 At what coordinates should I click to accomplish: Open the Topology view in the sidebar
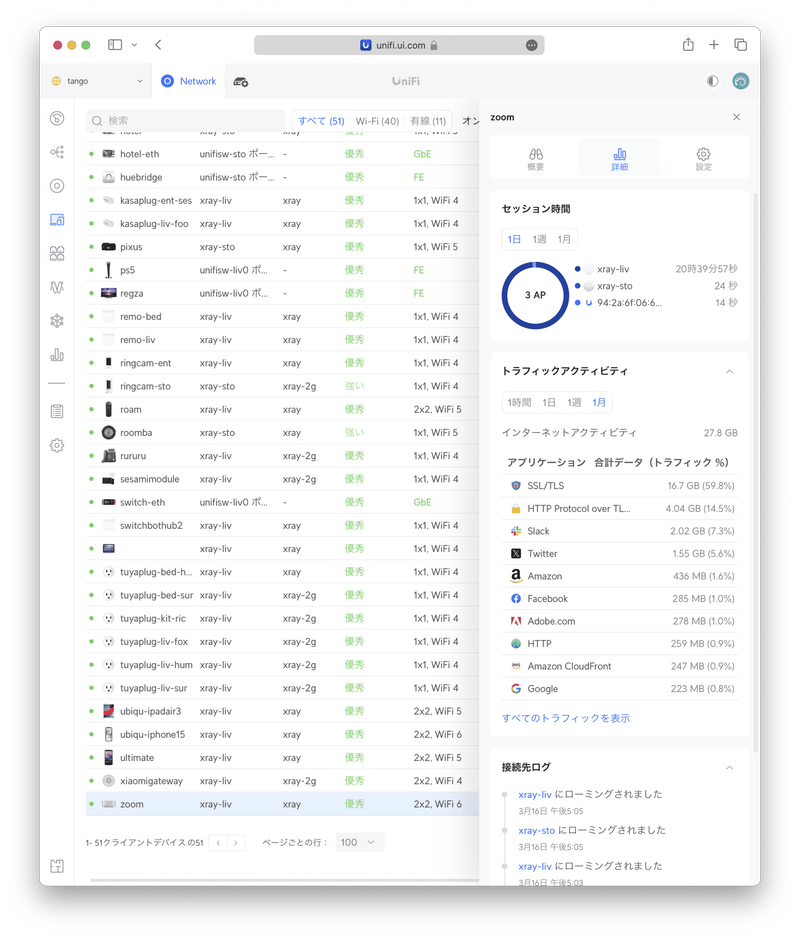tap(57, 152)
